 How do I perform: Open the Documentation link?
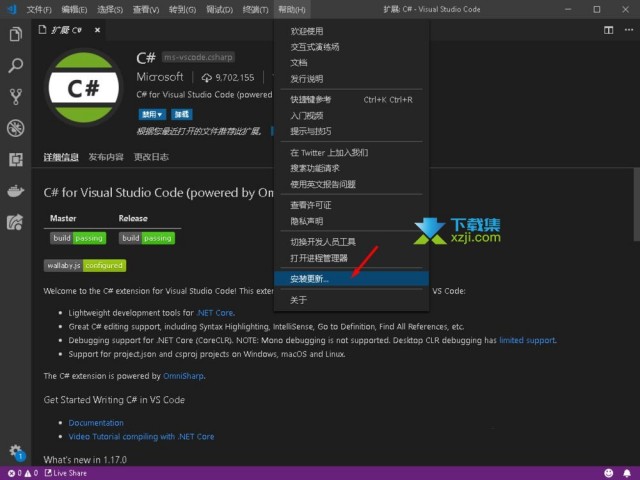click(x=96, y=423)
